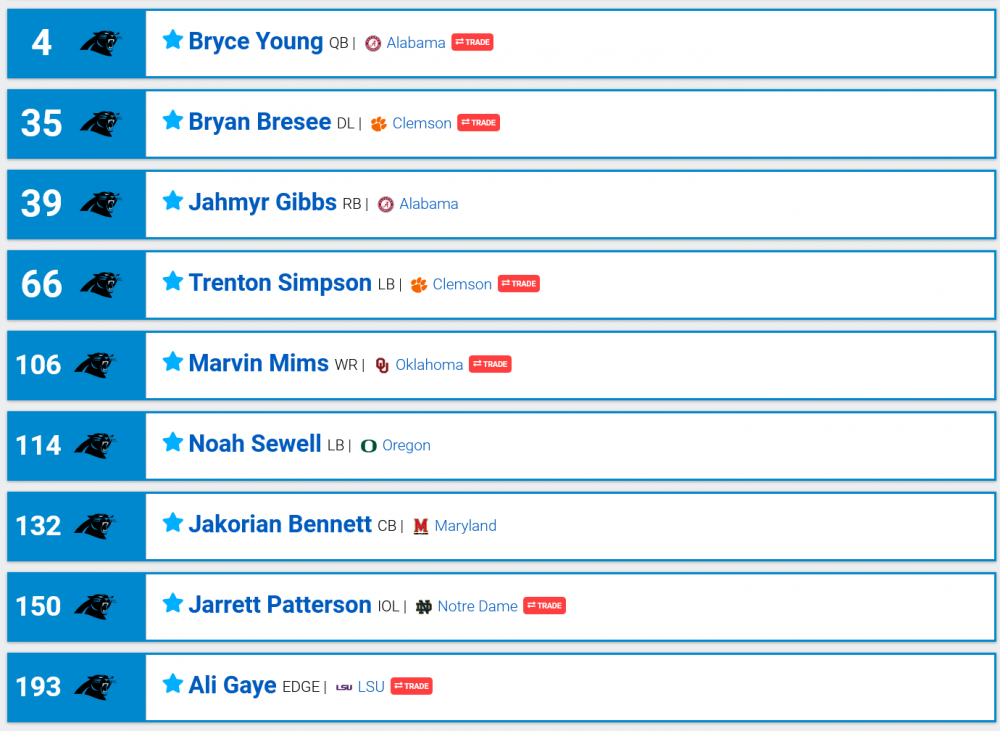Viewport: 1000px width, 731px height.
Task: Click the Oregon O logo beside Noah Sewell
Action: coord(369,445)
